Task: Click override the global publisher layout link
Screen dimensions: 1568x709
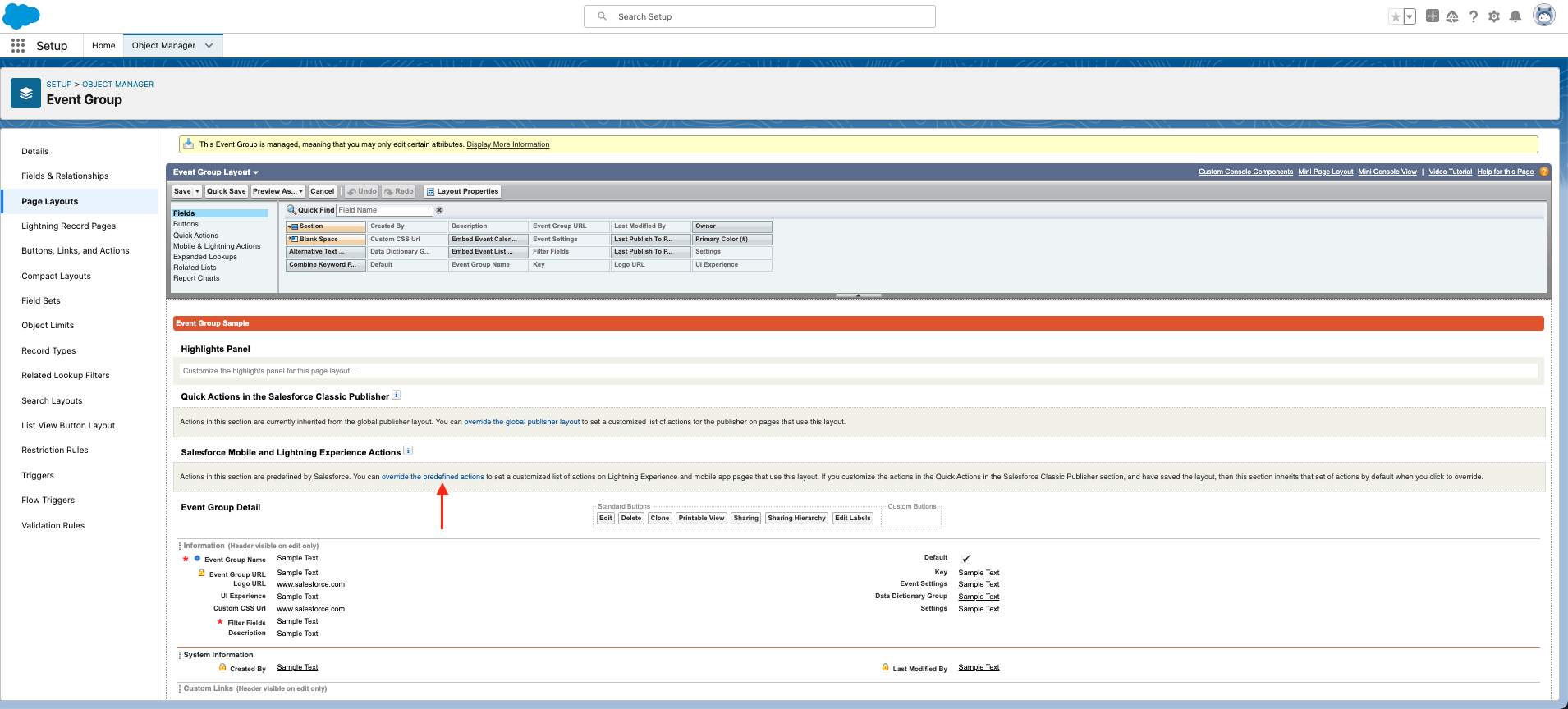Action: [x=522, y=422]
